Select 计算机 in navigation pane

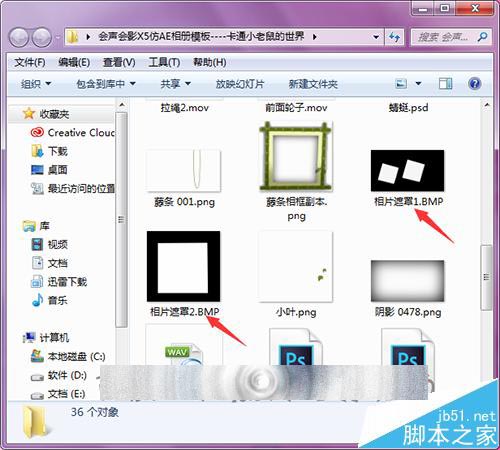(x=46, y=338)
